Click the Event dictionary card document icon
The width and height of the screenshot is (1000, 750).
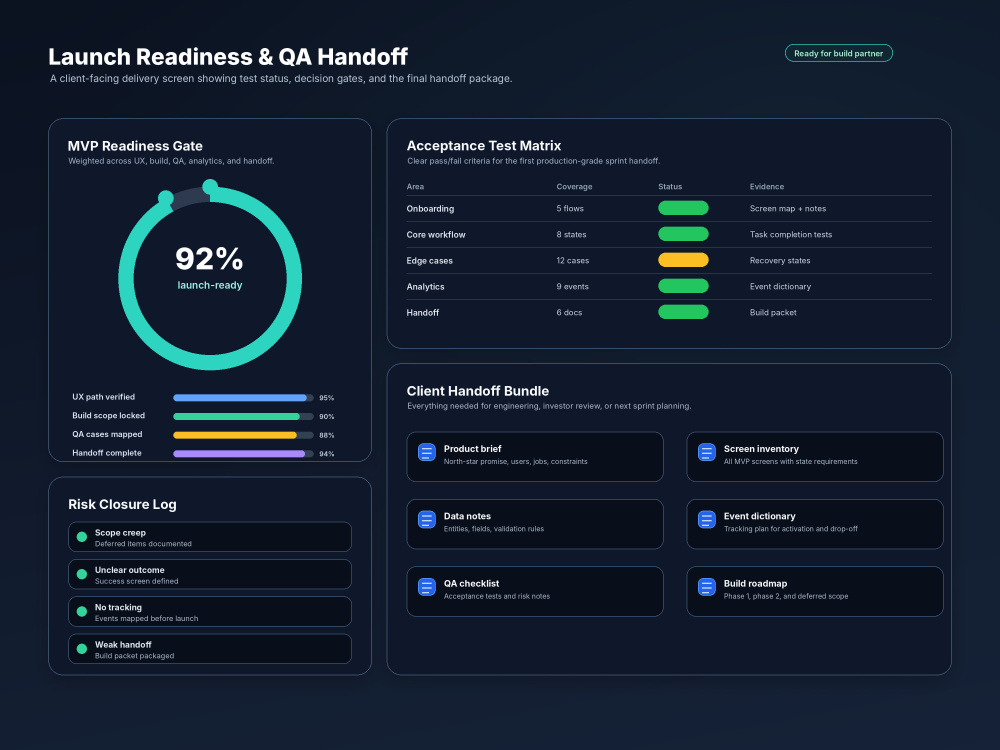pos(707,520)
